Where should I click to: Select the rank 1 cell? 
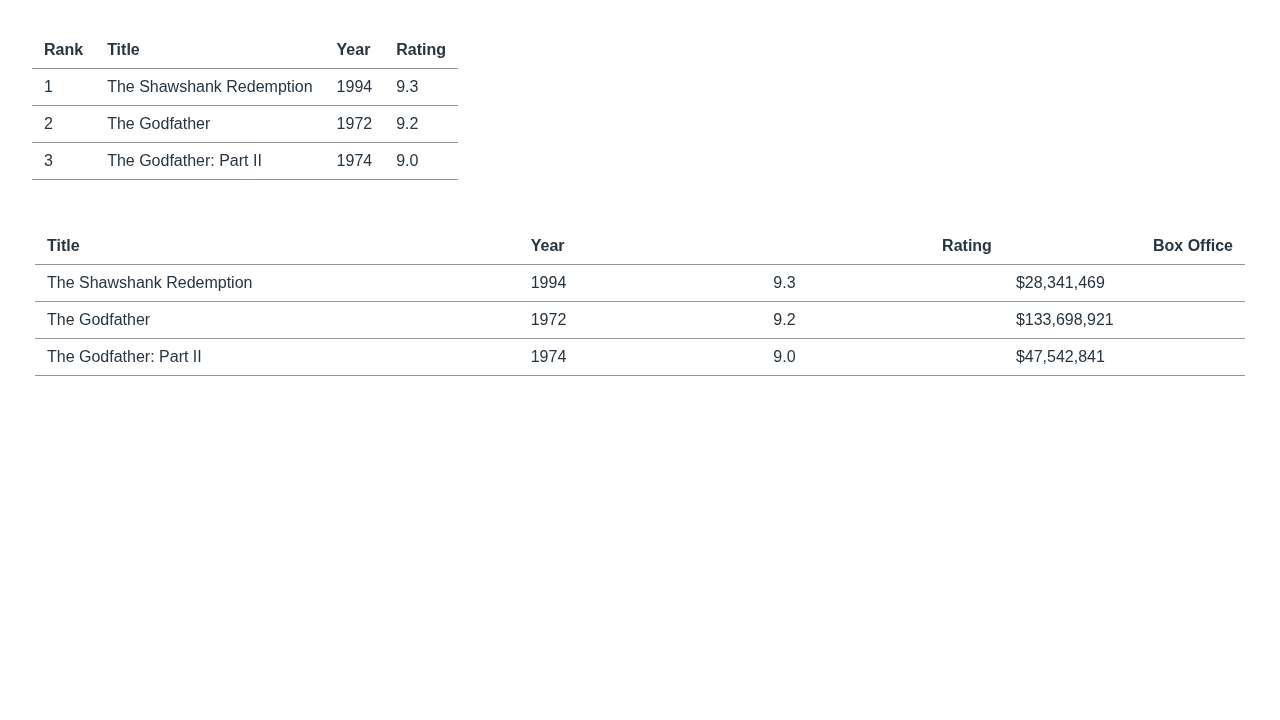[x=49, y=87]
